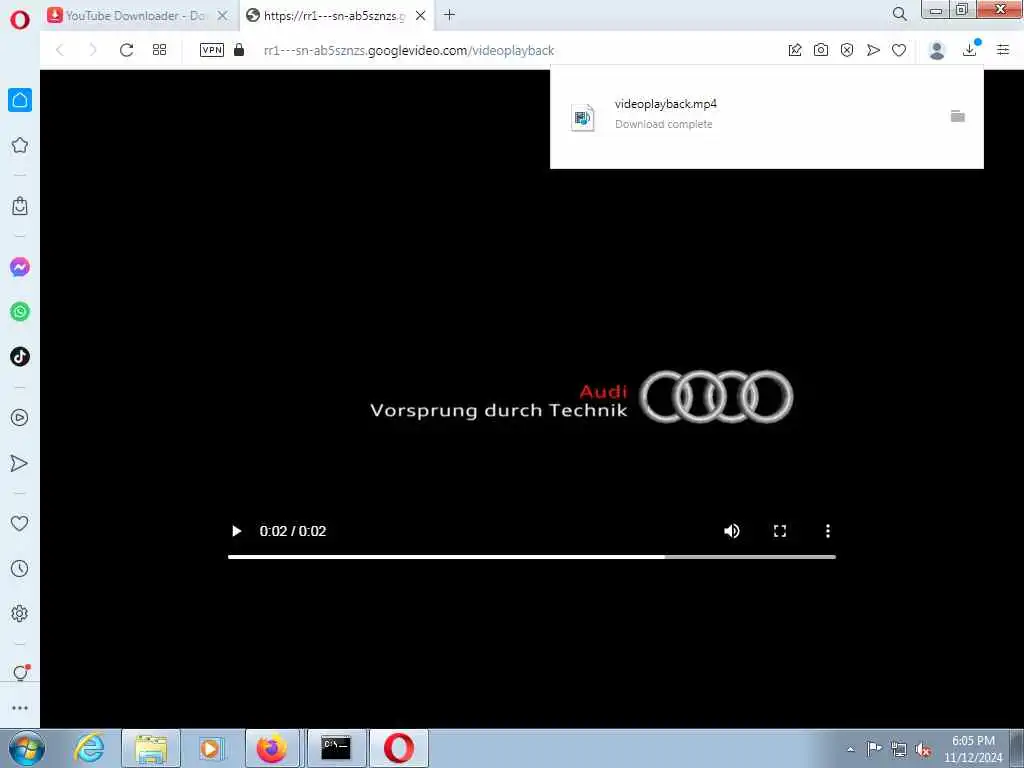This screenshot has height=768, width=1024.
Task: Open network status tray icon
Action: point(899,750)
